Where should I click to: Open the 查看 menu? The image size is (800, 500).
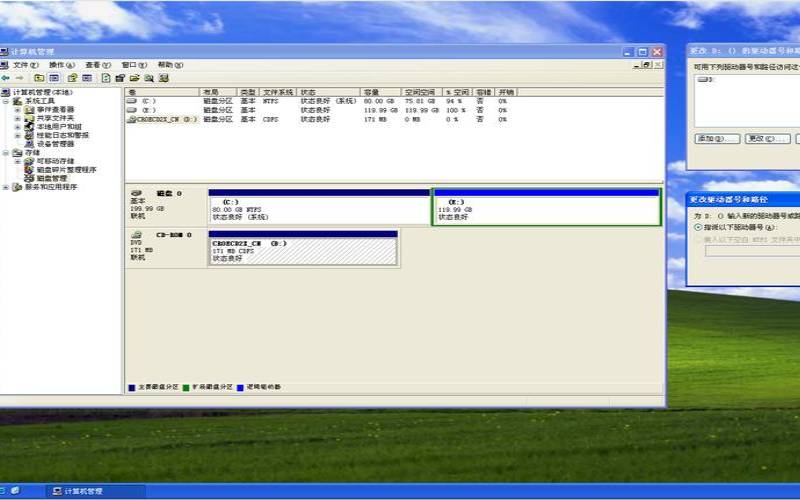point(98,65)
